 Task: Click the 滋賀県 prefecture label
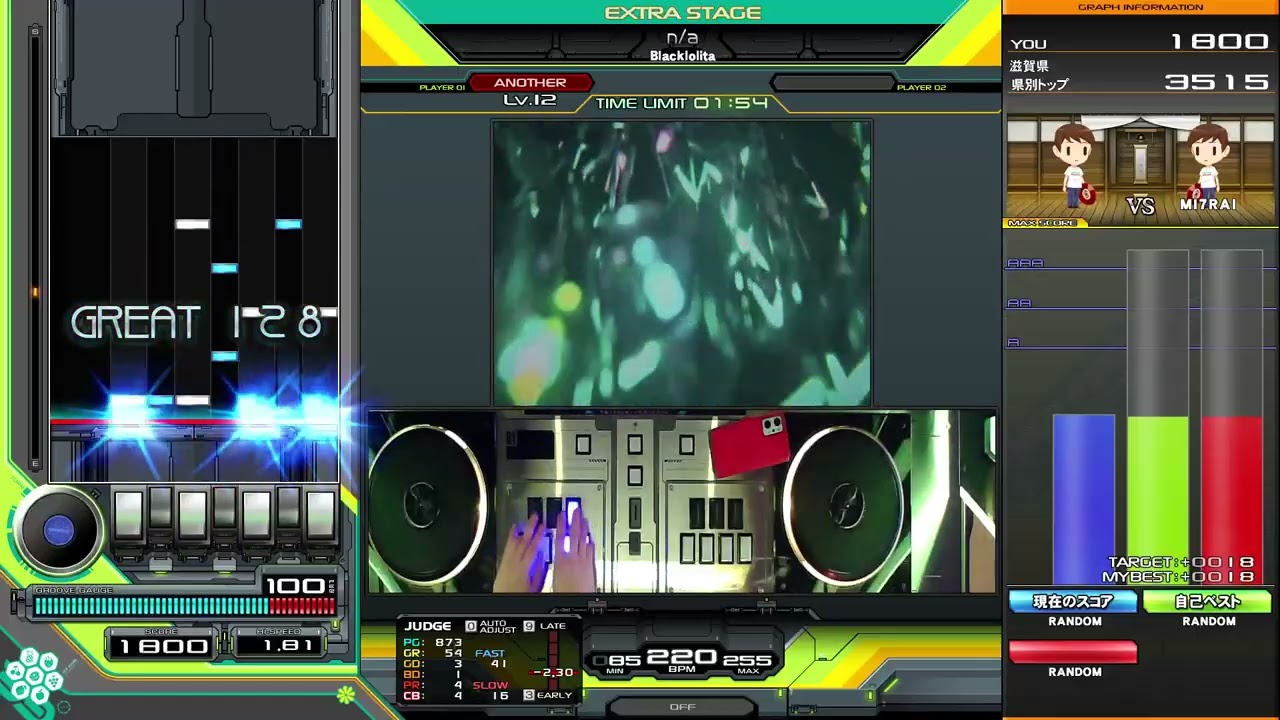[x=1029, y=66]
